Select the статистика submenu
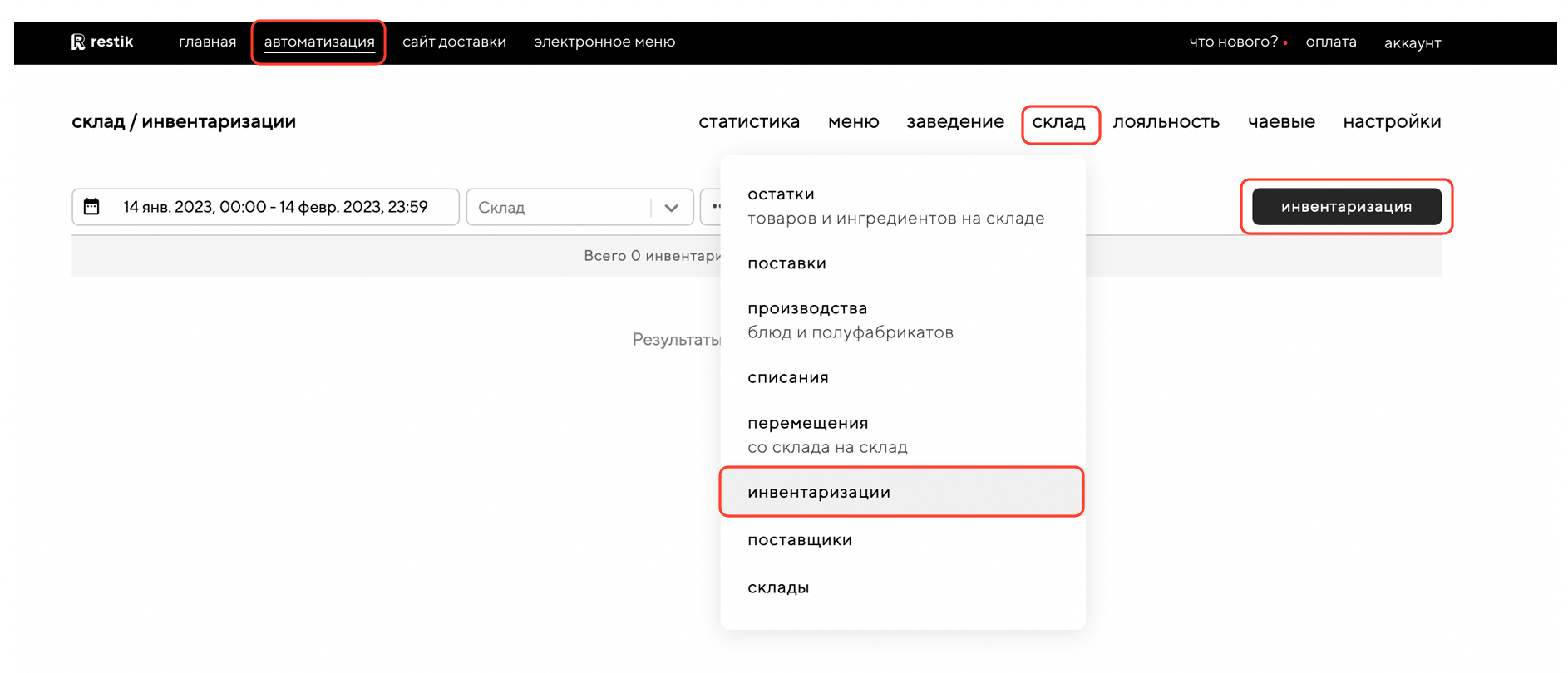Viewport: 1568px width, 673px height. pyautogui.click(x=748, y=122)
